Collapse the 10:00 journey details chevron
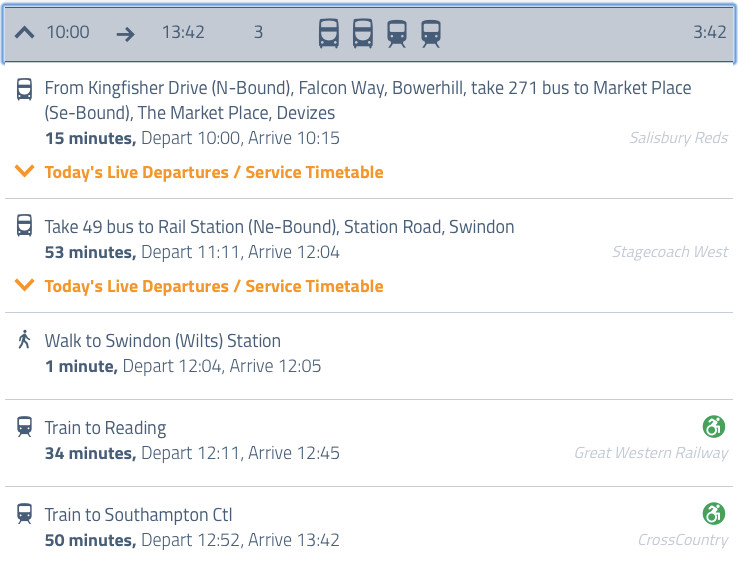This screenshot has height=561, width=750. pos(25,33)
